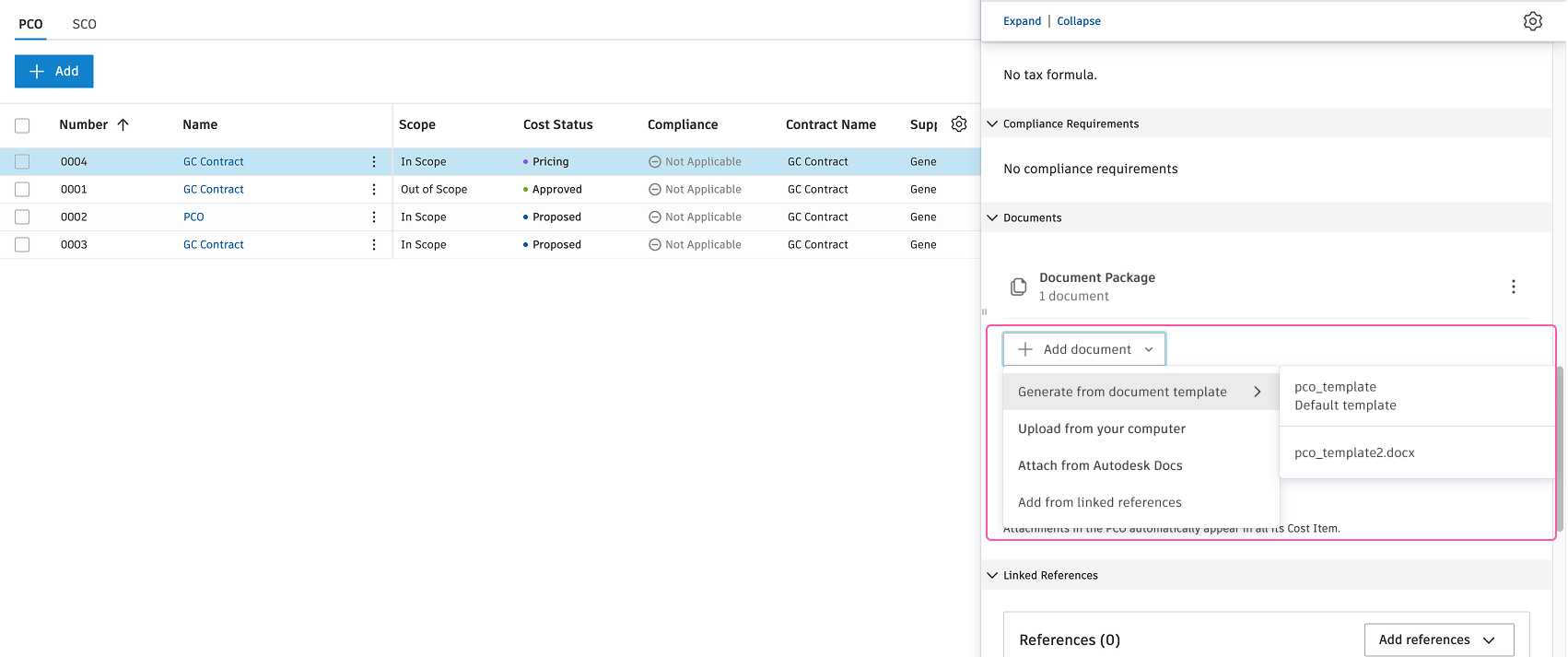Click Out of Scope cell

click(x=434, y=189)
